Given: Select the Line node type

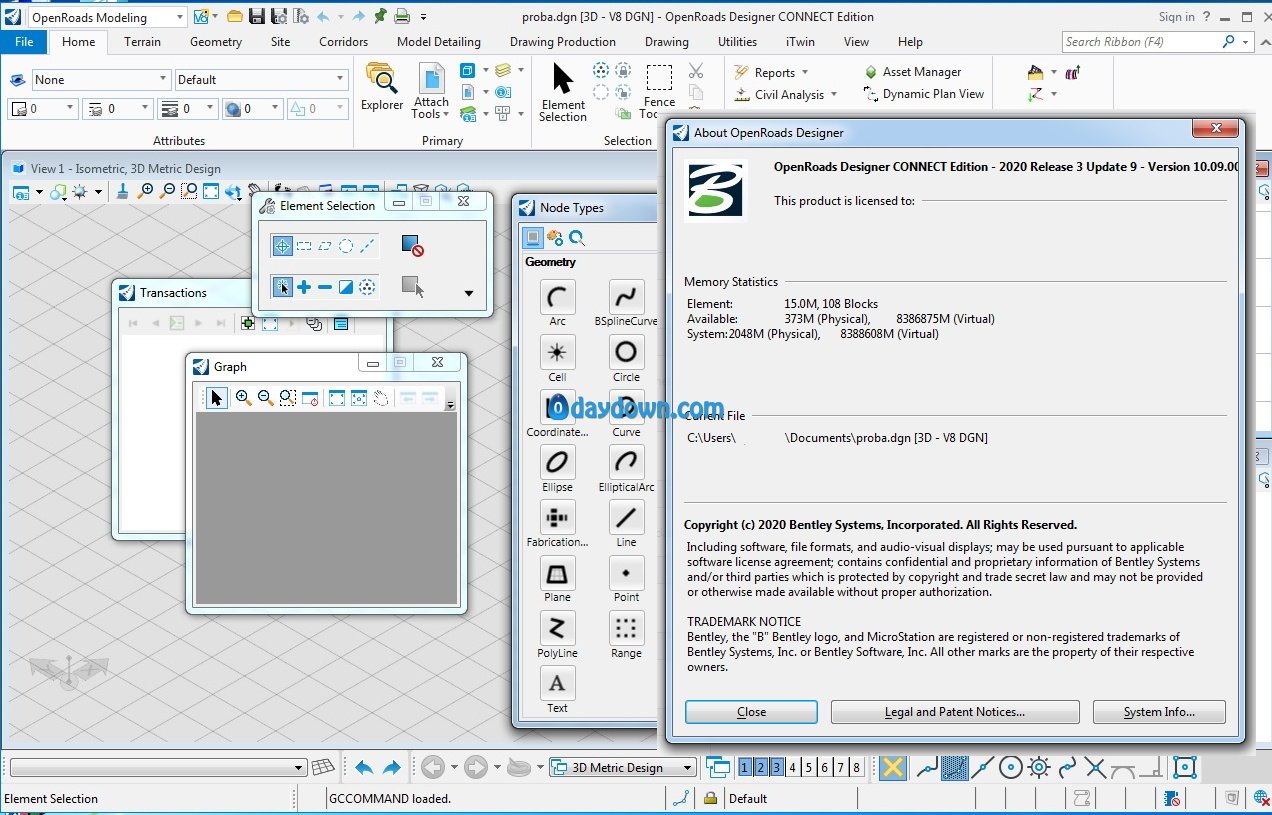Looking at the screenshot, I should pyautogui.click(x=626, y=517).
